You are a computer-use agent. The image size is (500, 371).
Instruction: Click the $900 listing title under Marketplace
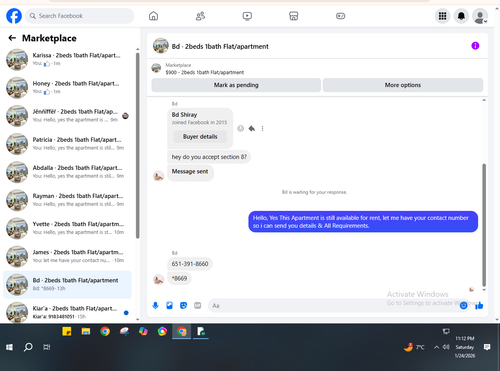point(205,72)
